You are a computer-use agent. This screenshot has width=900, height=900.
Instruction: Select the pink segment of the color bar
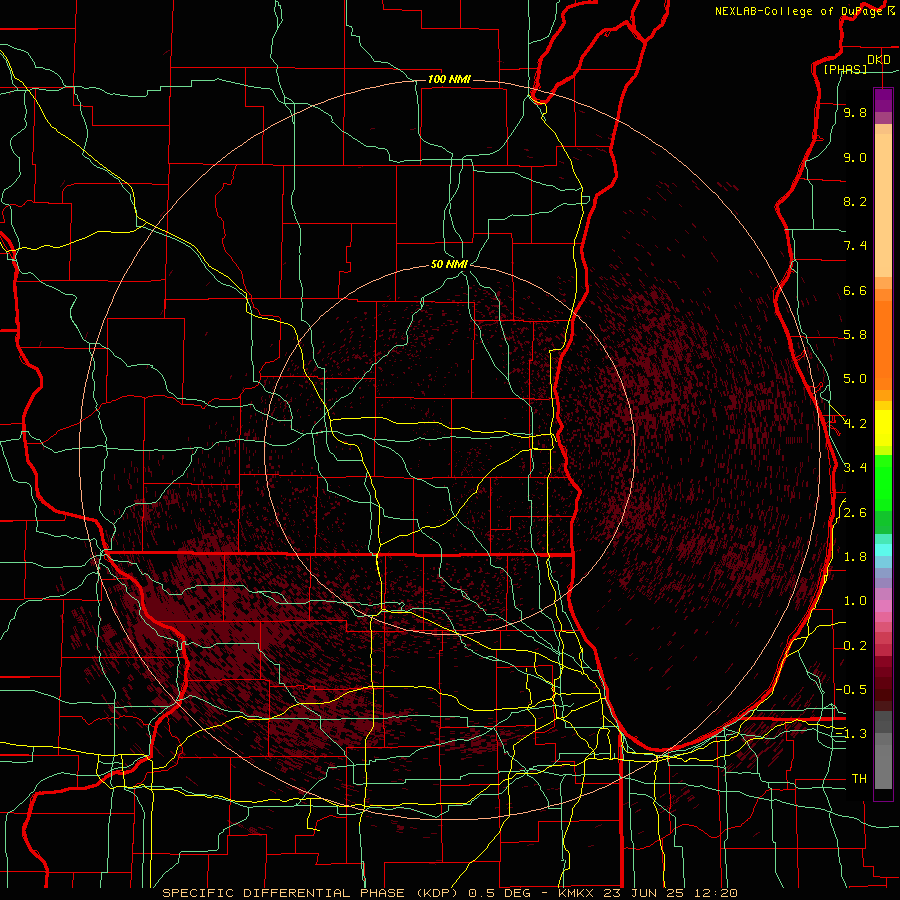click(x=883, y=606)
